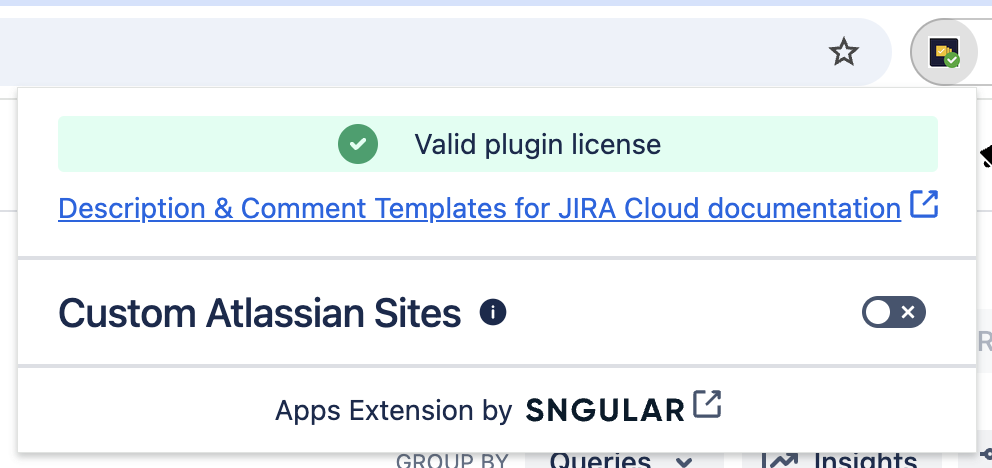Click the megaphone icon at right edge
The width and height of the screenshot is (992, 468).
coord(986,155)
